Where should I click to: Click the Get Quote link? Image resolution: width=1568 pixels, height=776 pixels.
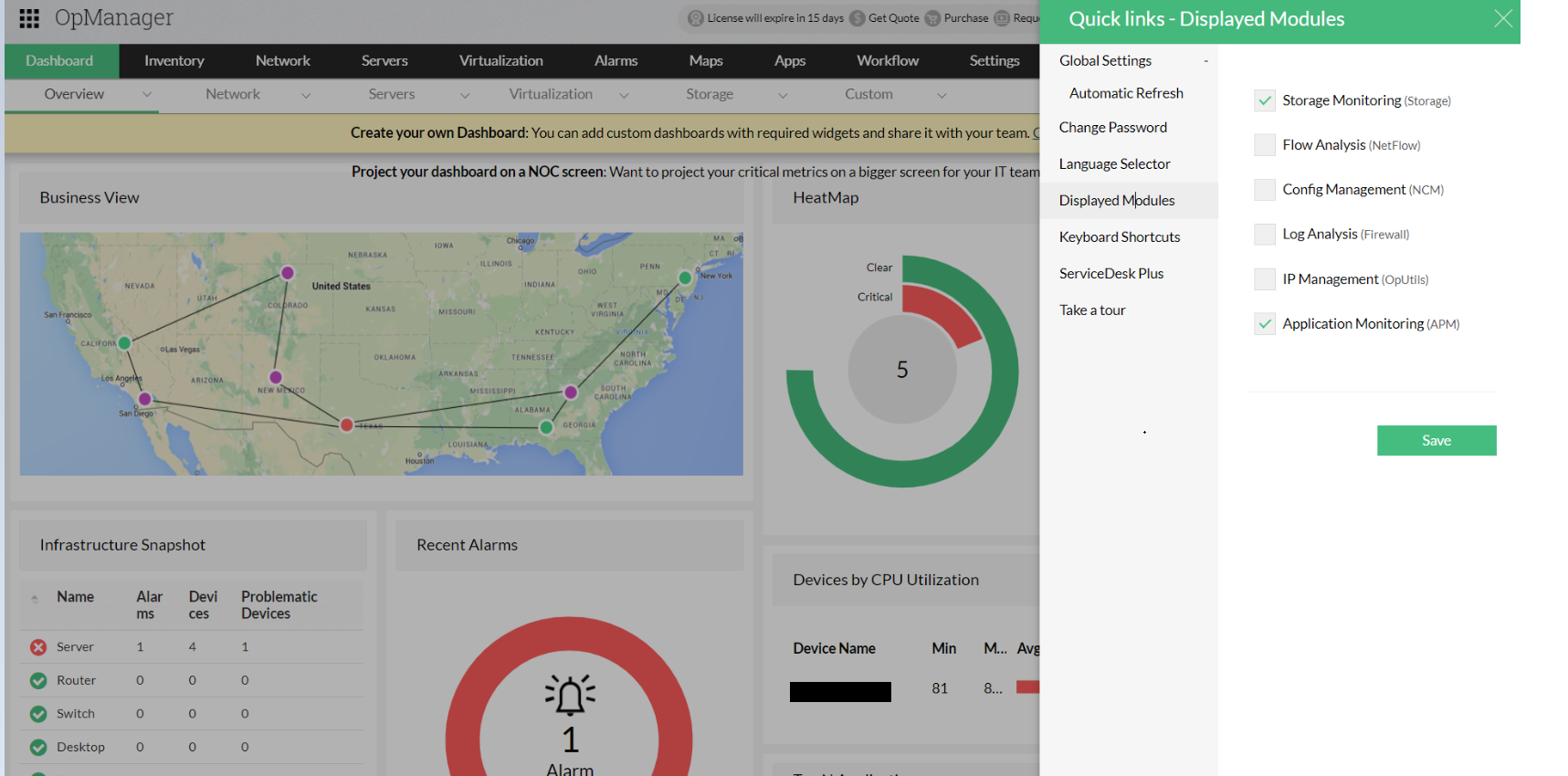[893, 18]
